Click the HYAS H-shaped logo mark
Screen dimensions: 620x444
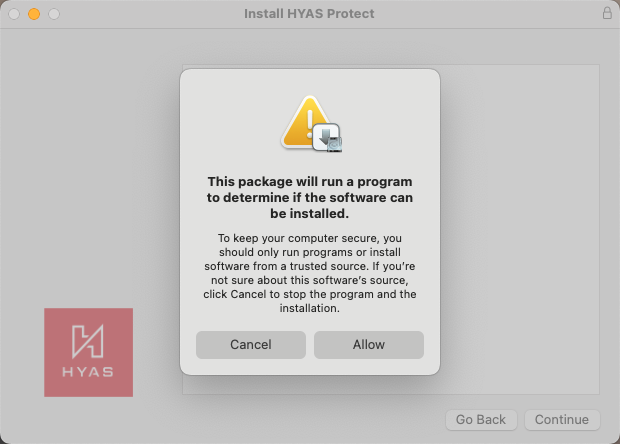pos(88,341)
